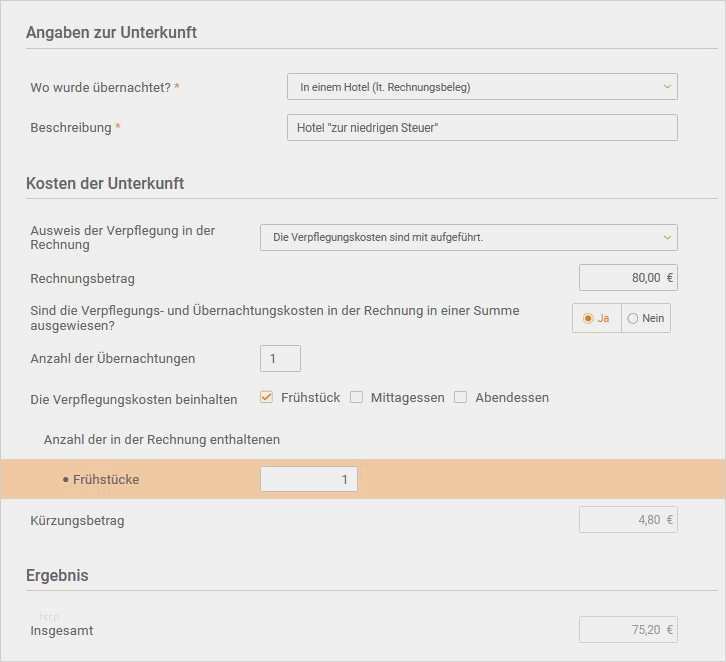Select the 'Nein' radio option
Screen dimensions: 726x662
pyautogui.click(x=633, y=318)
